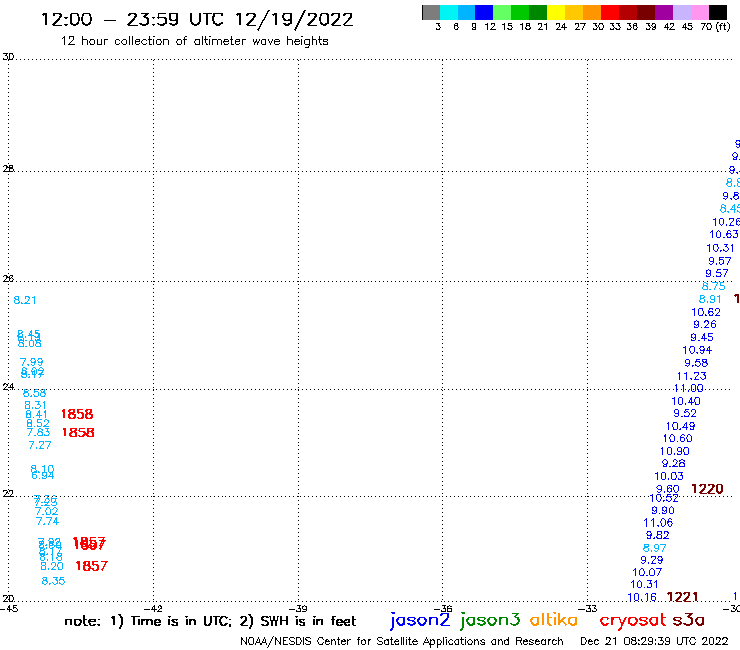
Task: Click the -39 longitude axis label
Action: click(x=298, y=609)
